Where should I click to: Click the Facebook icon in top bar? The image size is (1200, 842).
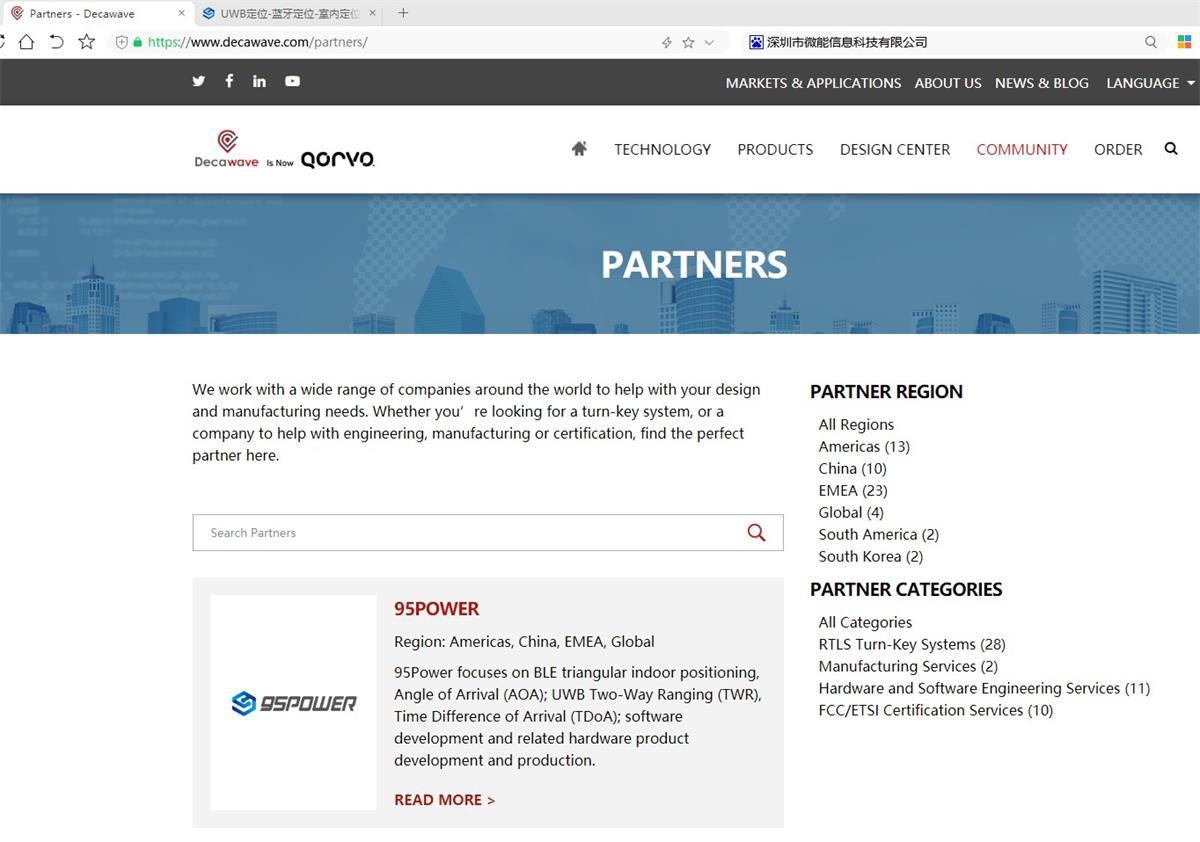coord(229,81)
